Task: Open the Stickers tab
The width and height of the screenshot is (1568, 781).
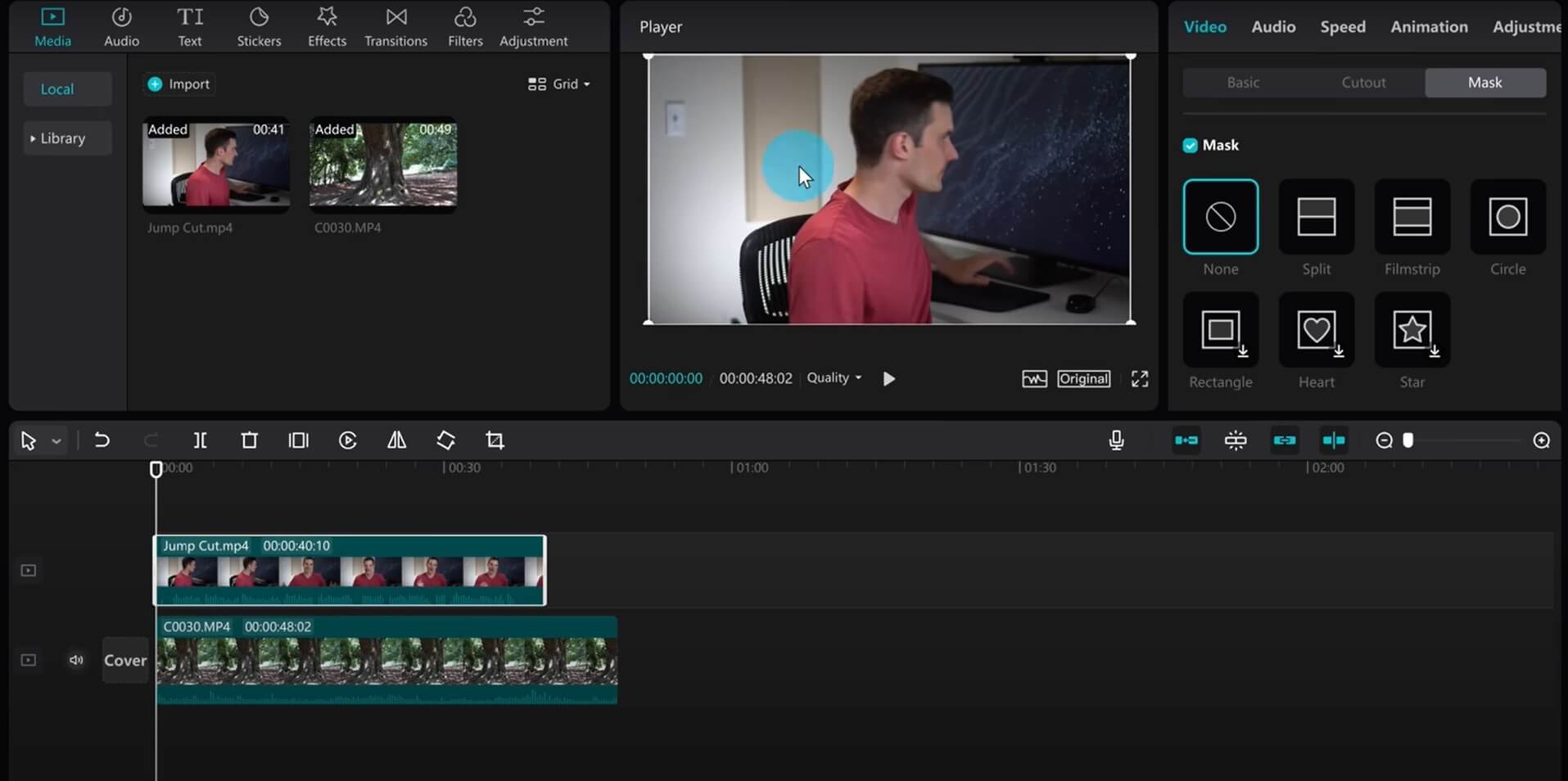Action: pyautogui.click(x=259, y=27)
